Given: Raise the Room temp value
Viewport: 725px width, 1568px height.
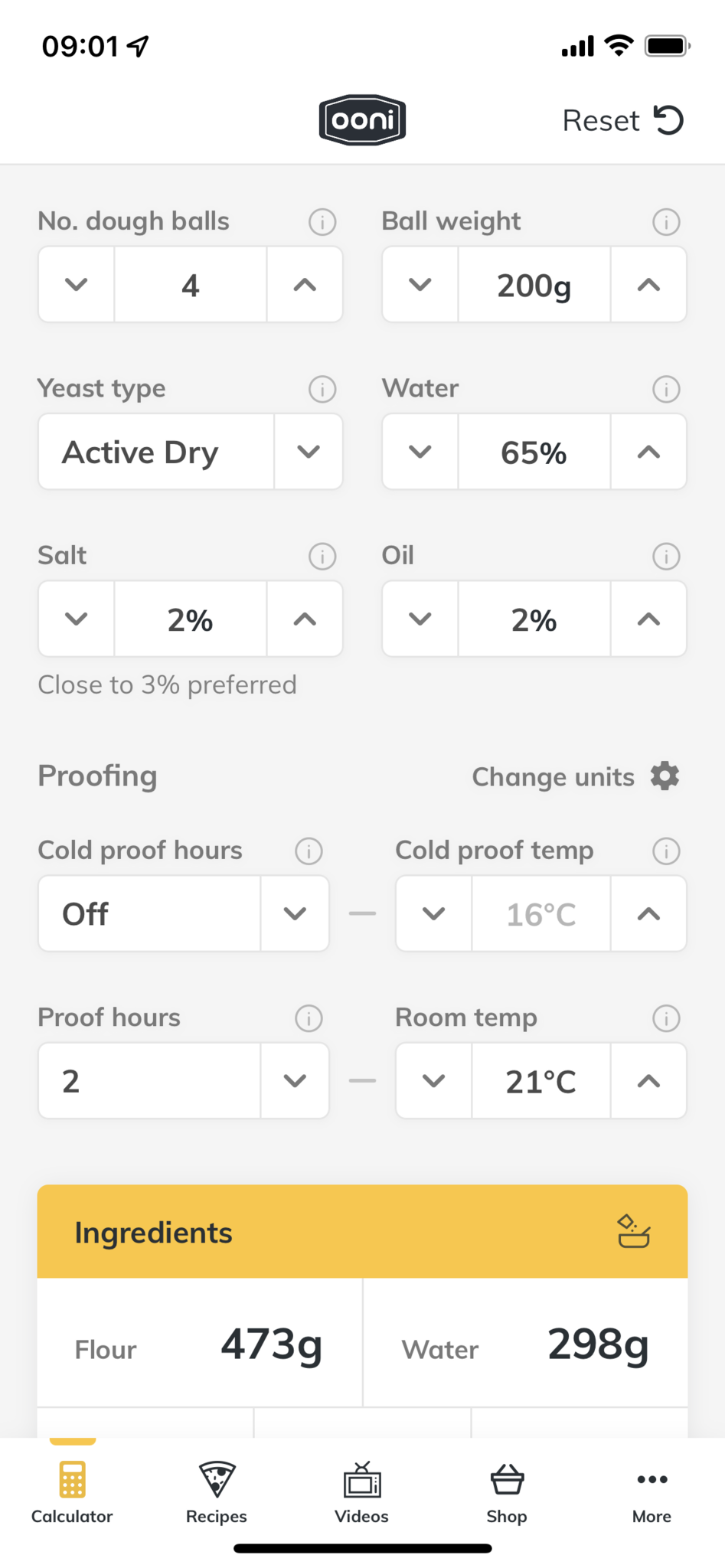Looking at the screenshot, I should pos(648,1080).
